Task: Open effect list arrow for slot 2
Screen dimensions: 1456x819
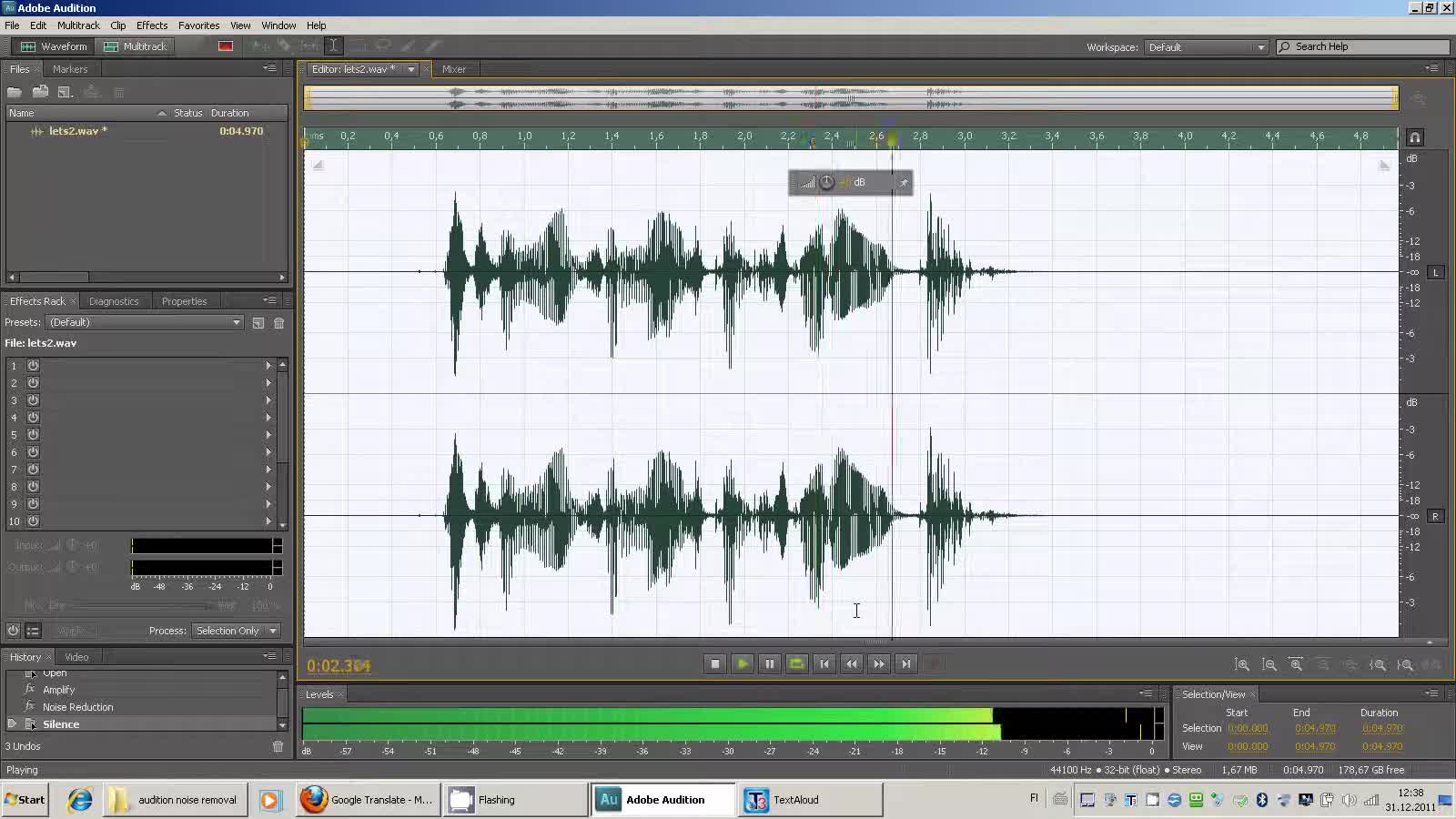Action: coord(268,383)
